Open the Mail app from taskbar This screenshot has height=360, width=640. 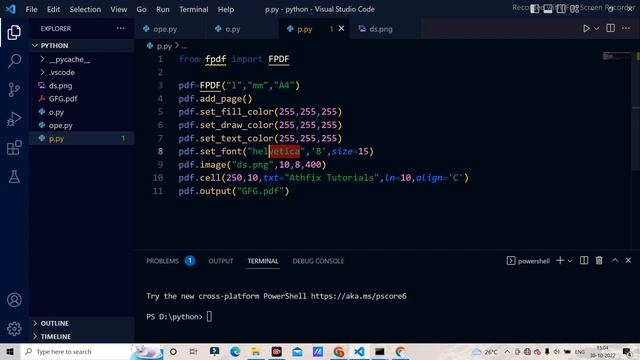pyautogui.click(x=297, y=351)
